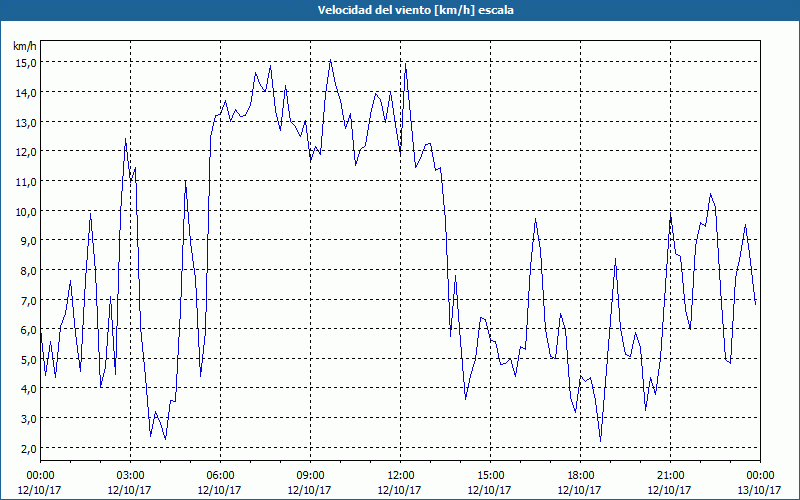The image size is (800, 500).
Task: Click the 11,0 value on the vertical axis
Action: pos(26,182)
